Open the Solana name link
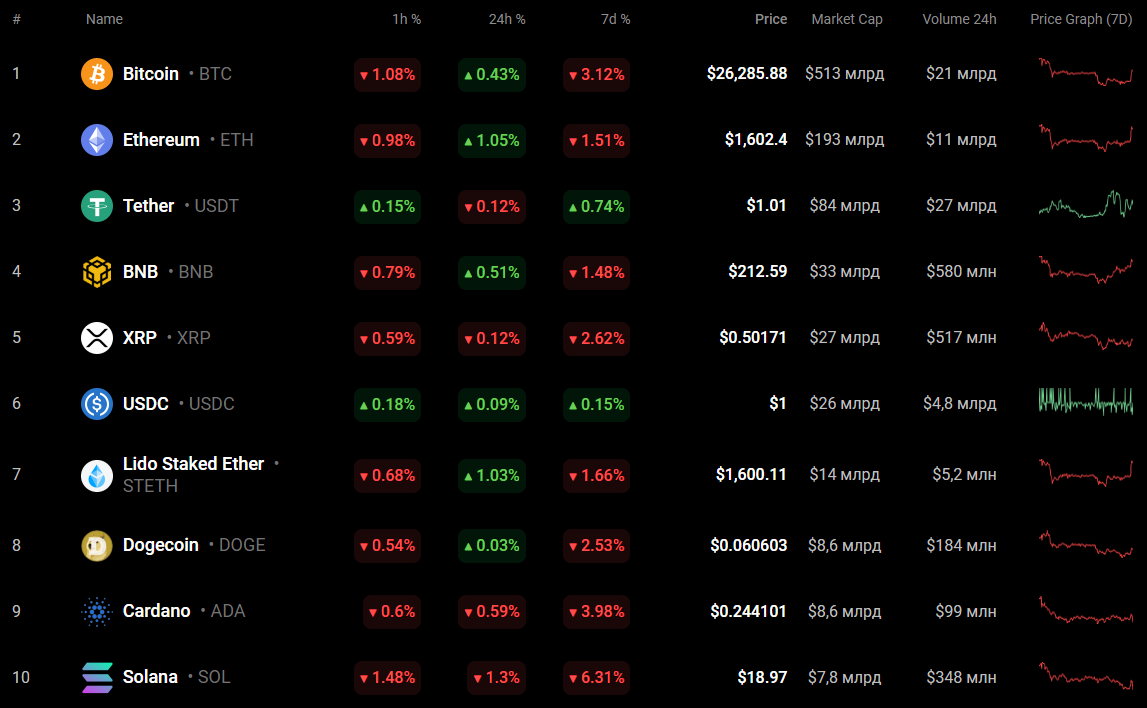 [150, 677]
